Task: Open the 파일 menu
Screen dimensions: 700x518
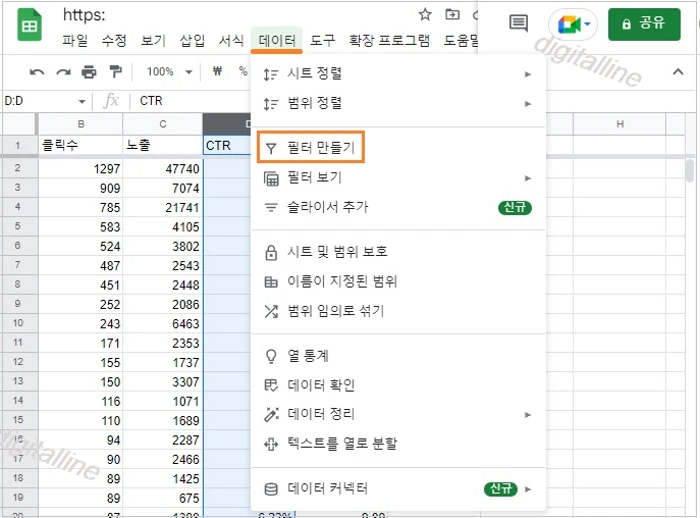Action: click(75, 41)
